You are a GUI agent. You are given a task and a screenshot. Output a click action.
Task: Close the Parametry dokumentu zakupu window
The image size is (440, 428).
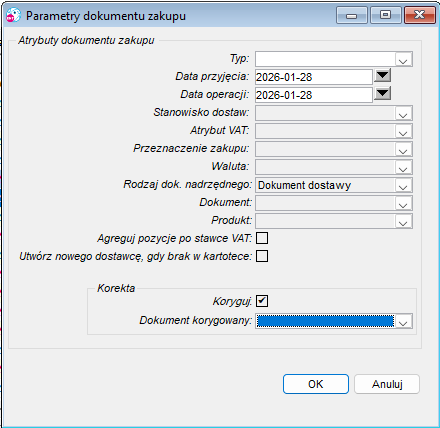tap(420, 15)
